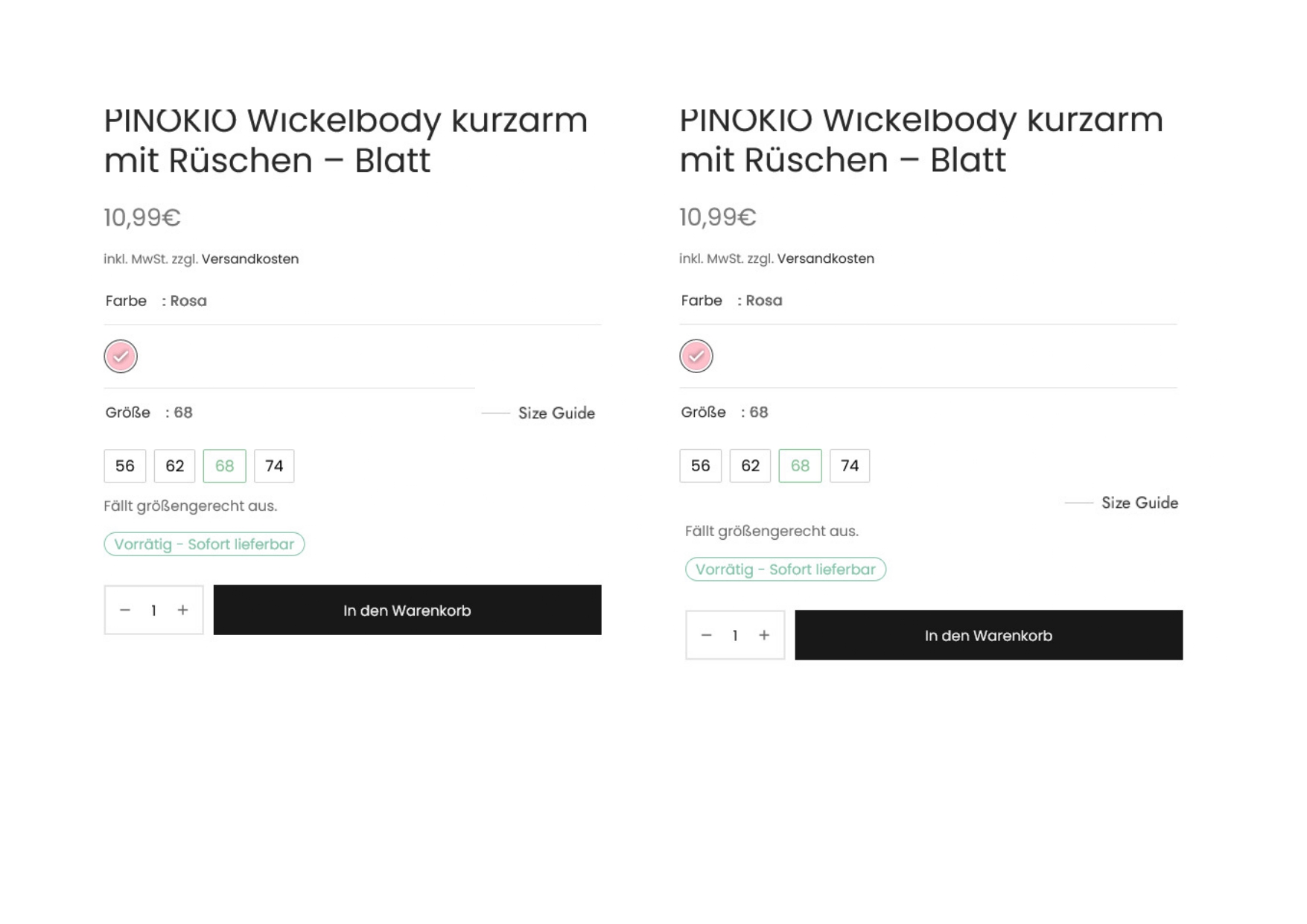
Task: Click minus icon in left quantity stepper
Action: click(x=125, y=610)
